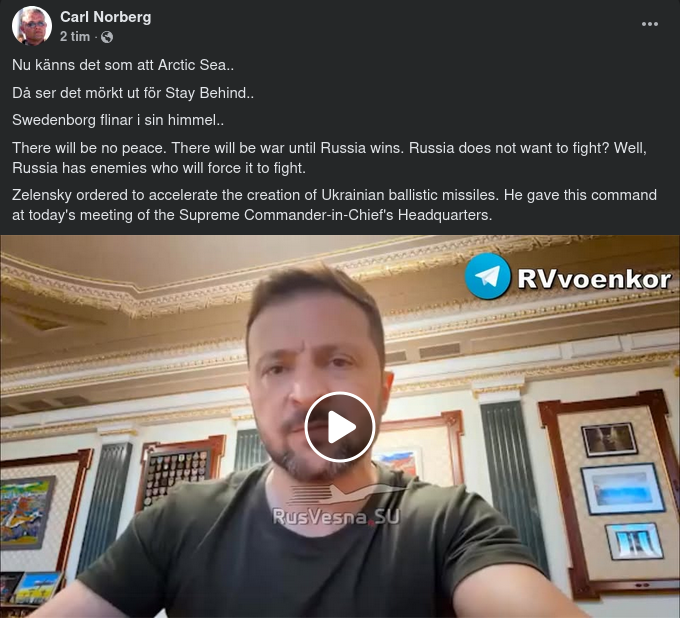680x618 pixels.
Task: Click the lowest framed photo on the right wall
Action: click(x=634, y=542)
